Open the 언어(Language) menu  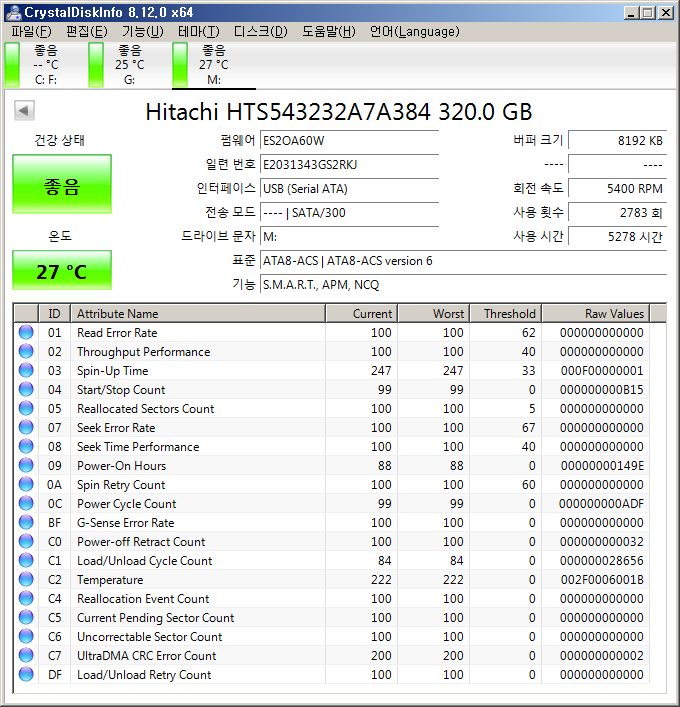[414, 31]
